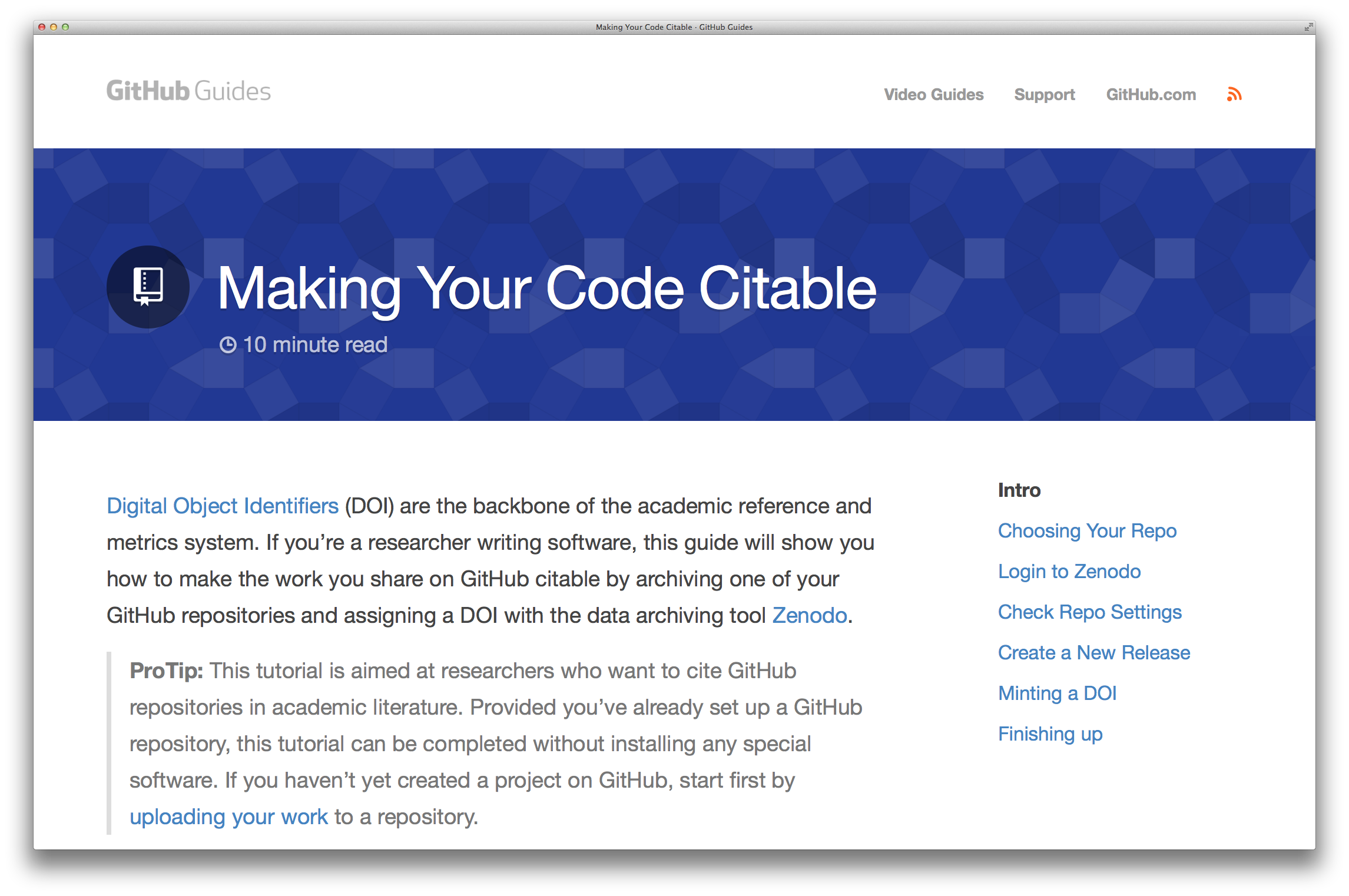The height and width of the screenshot is (896, 1349).
Task: Open Video Guides navigation link
Action: [x=929, y=93]
